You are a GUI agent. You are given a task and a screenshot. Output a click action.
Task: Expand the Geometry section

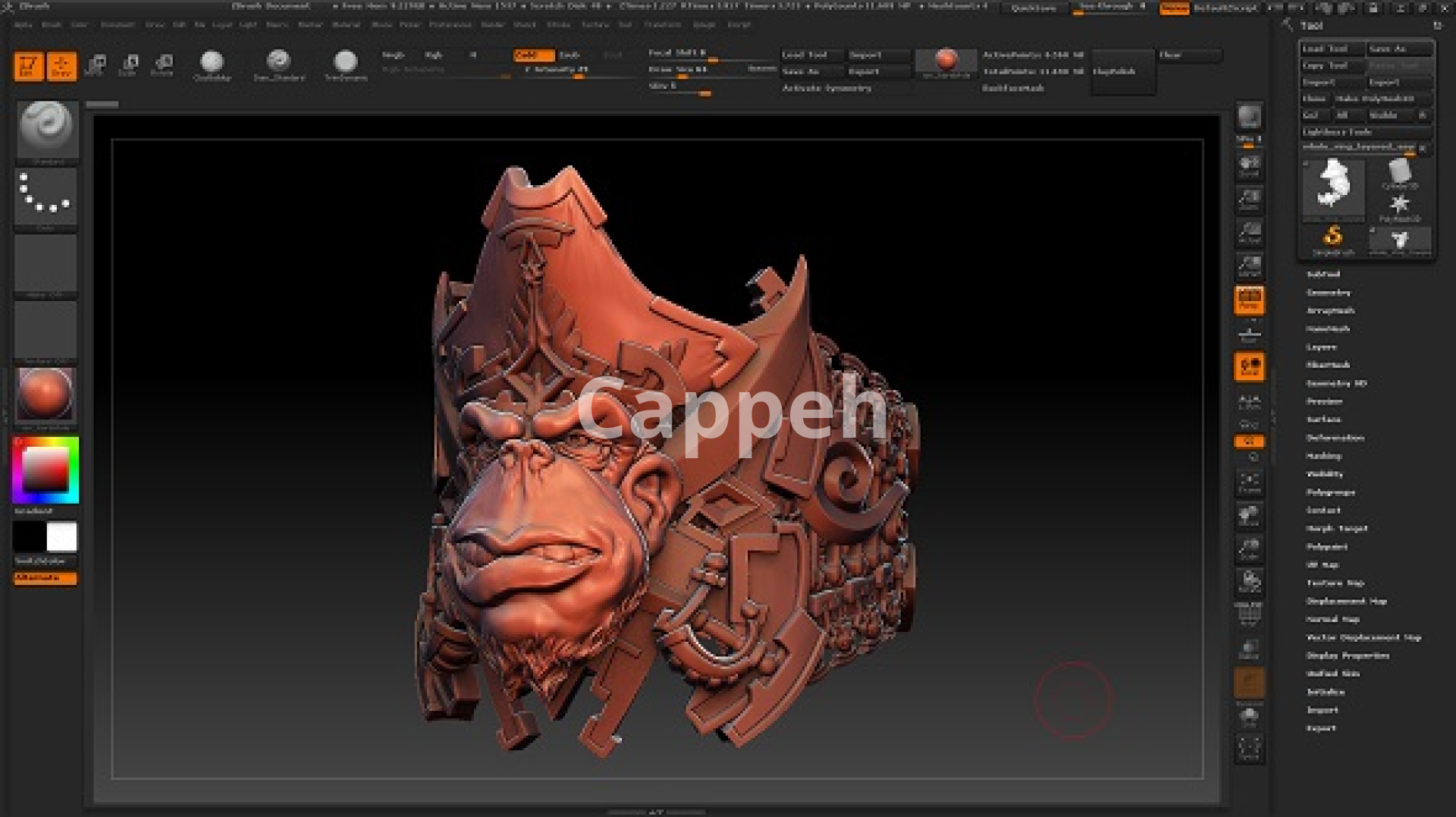tap(1328, 293)
